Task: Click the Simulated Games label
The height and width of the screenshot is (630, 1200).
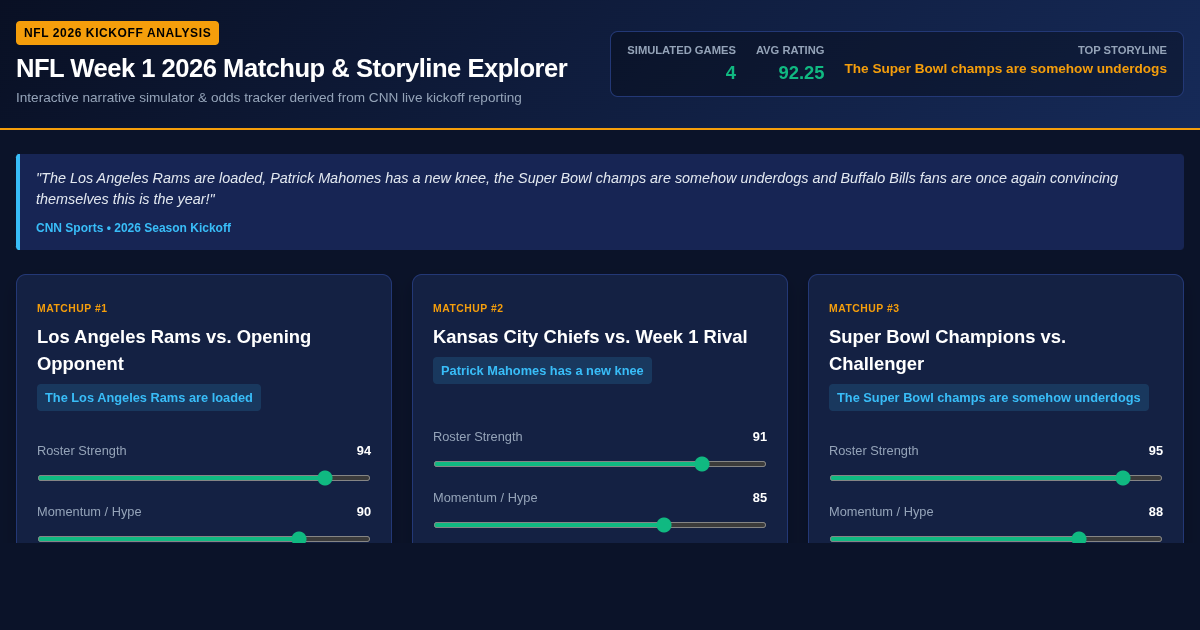Action: point(681,50)
